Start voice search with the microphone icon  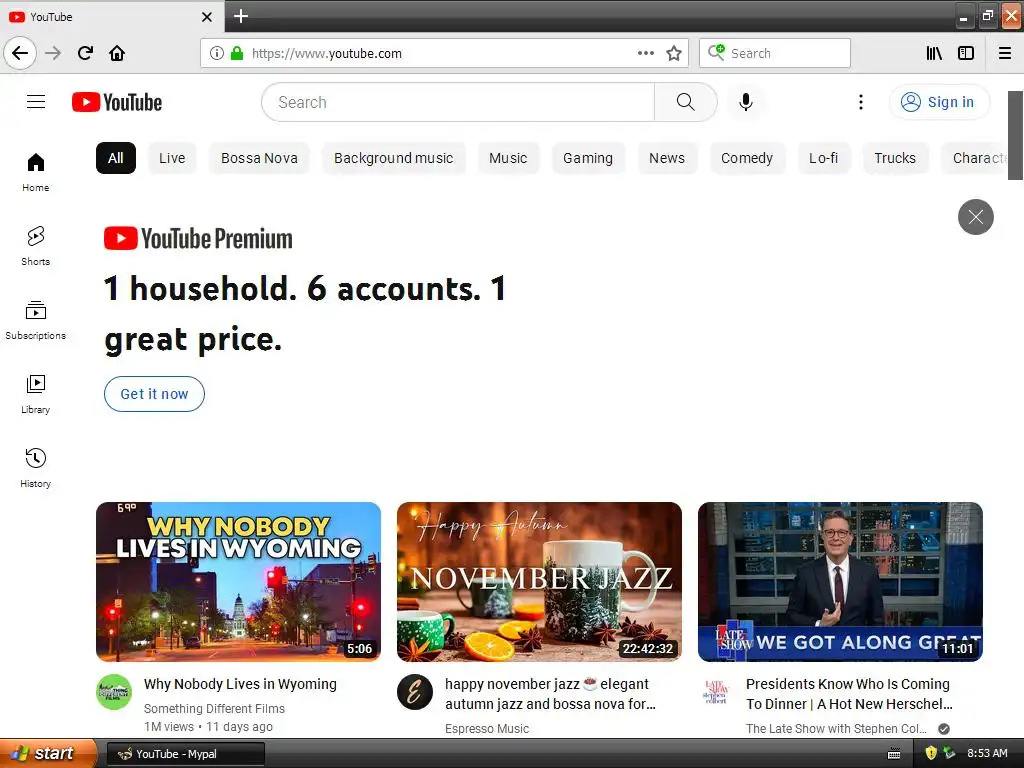click(746, 102)
